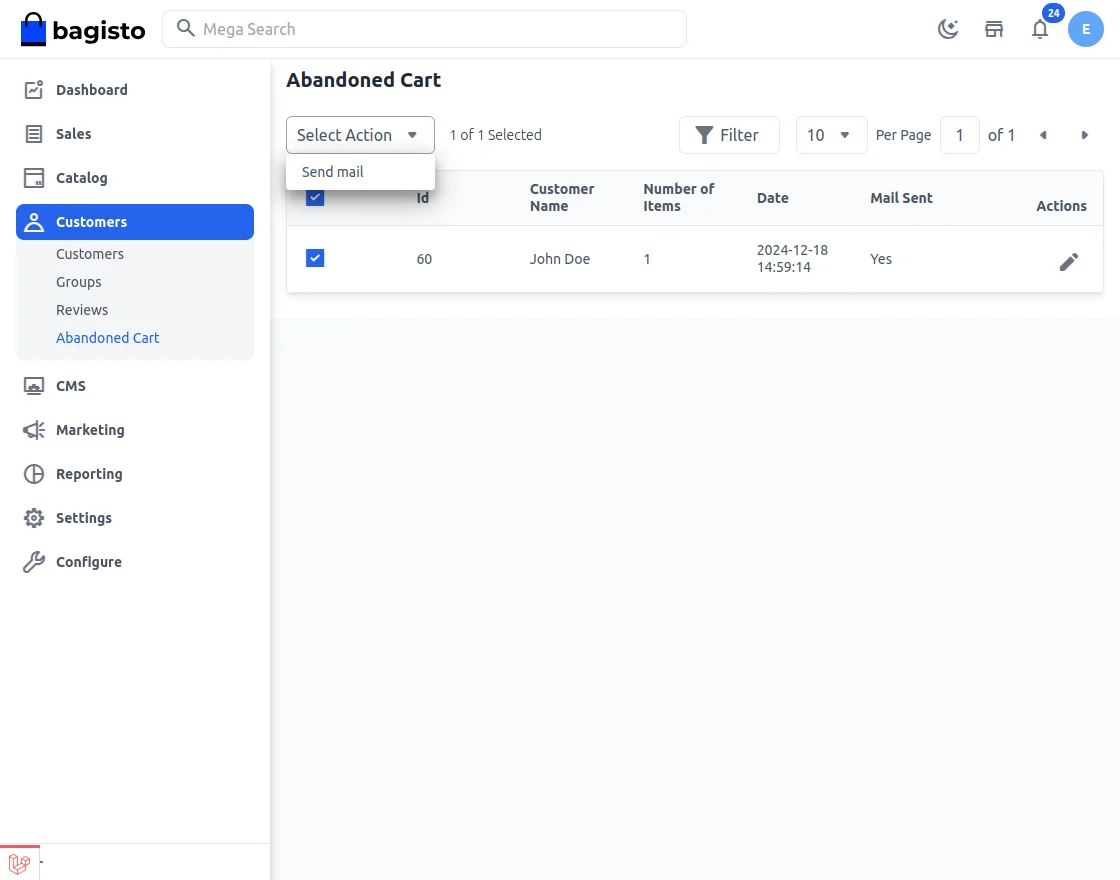Open the storefront shop icon

tap(994, 29)
